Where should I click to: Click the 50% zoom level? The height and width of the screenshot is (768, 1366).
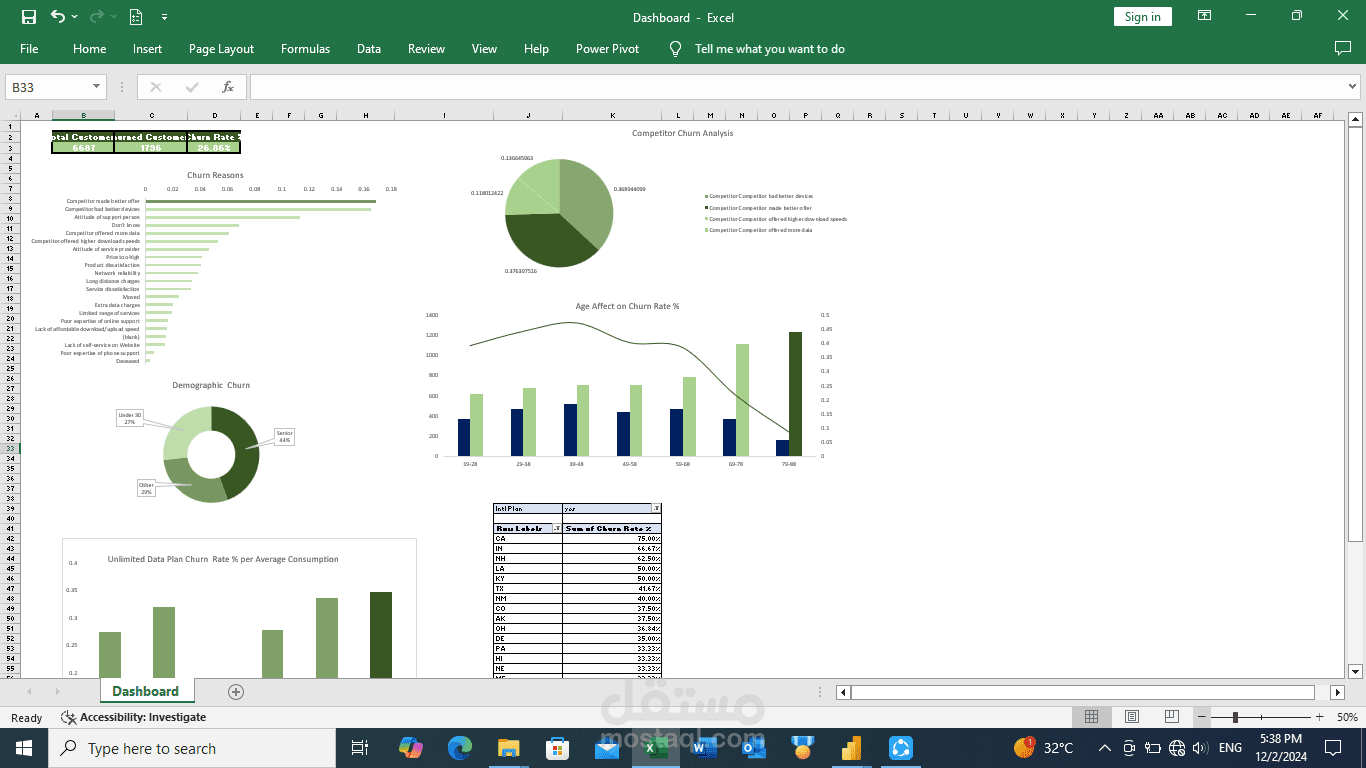click(x=1347, y=717)
